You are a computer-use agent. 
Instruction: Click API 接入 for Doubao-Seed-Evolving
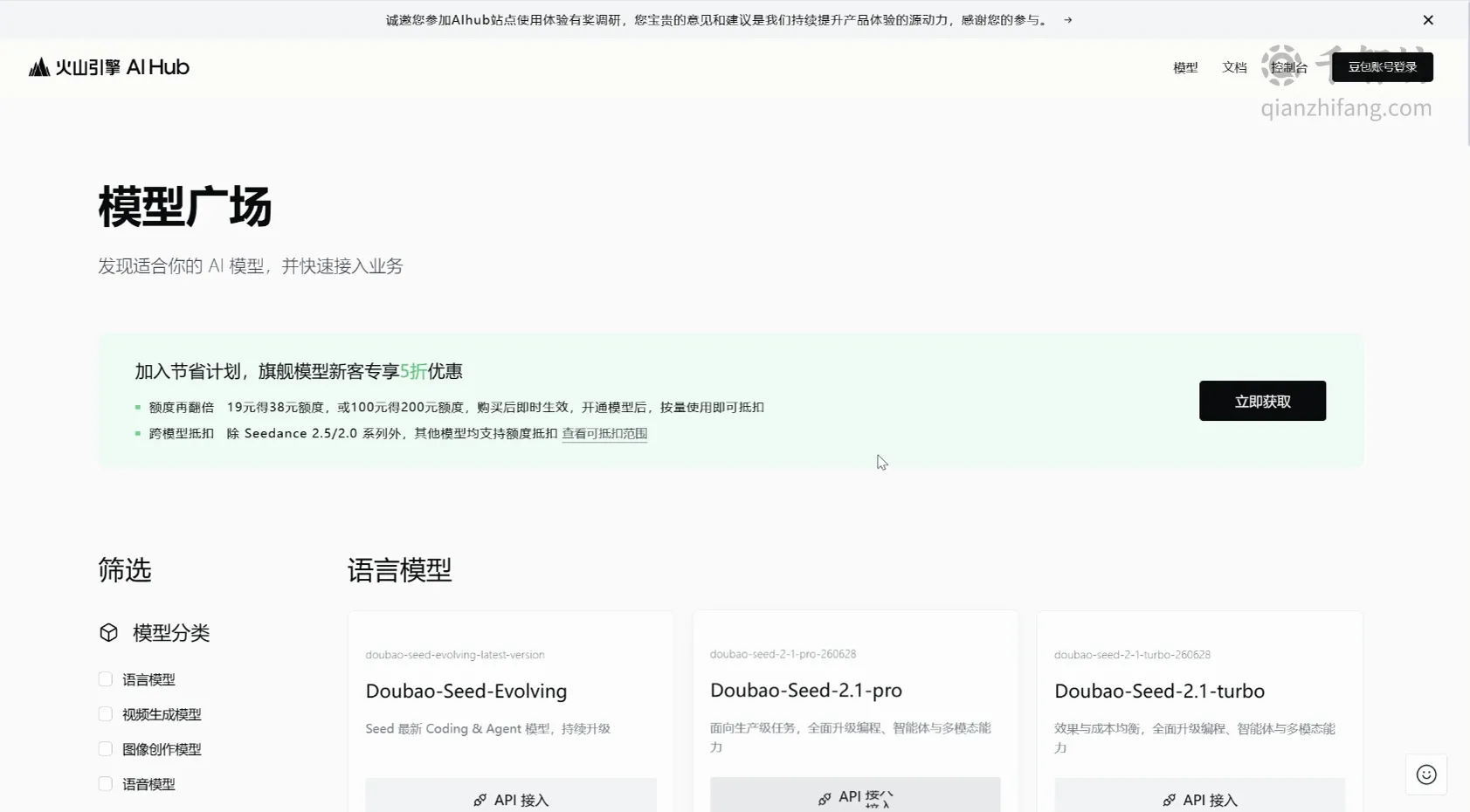pyautogui.click(x=511, y=795)
